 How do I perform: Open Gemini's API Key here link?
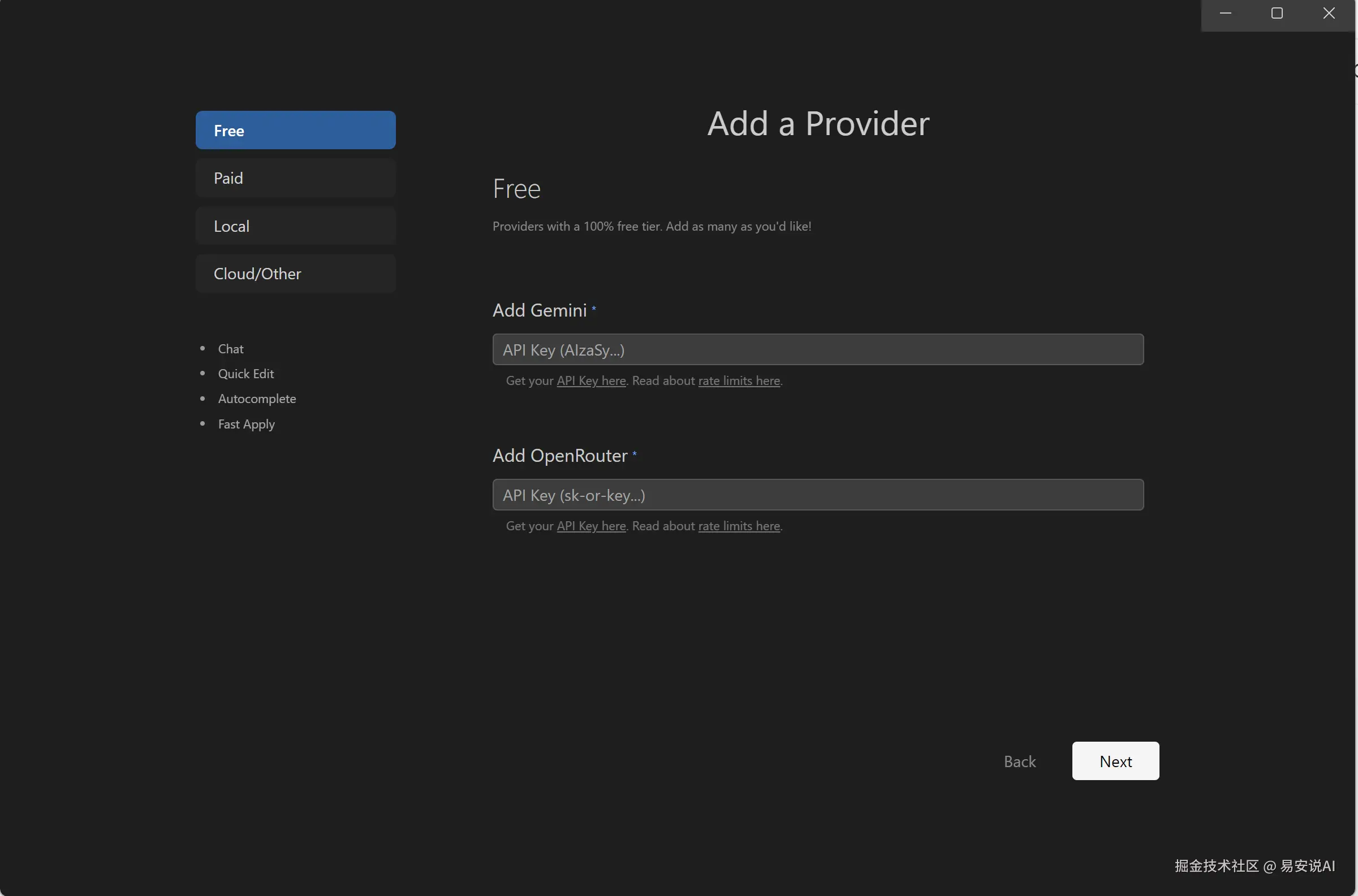pyautogui.click(x=591, y=380)
